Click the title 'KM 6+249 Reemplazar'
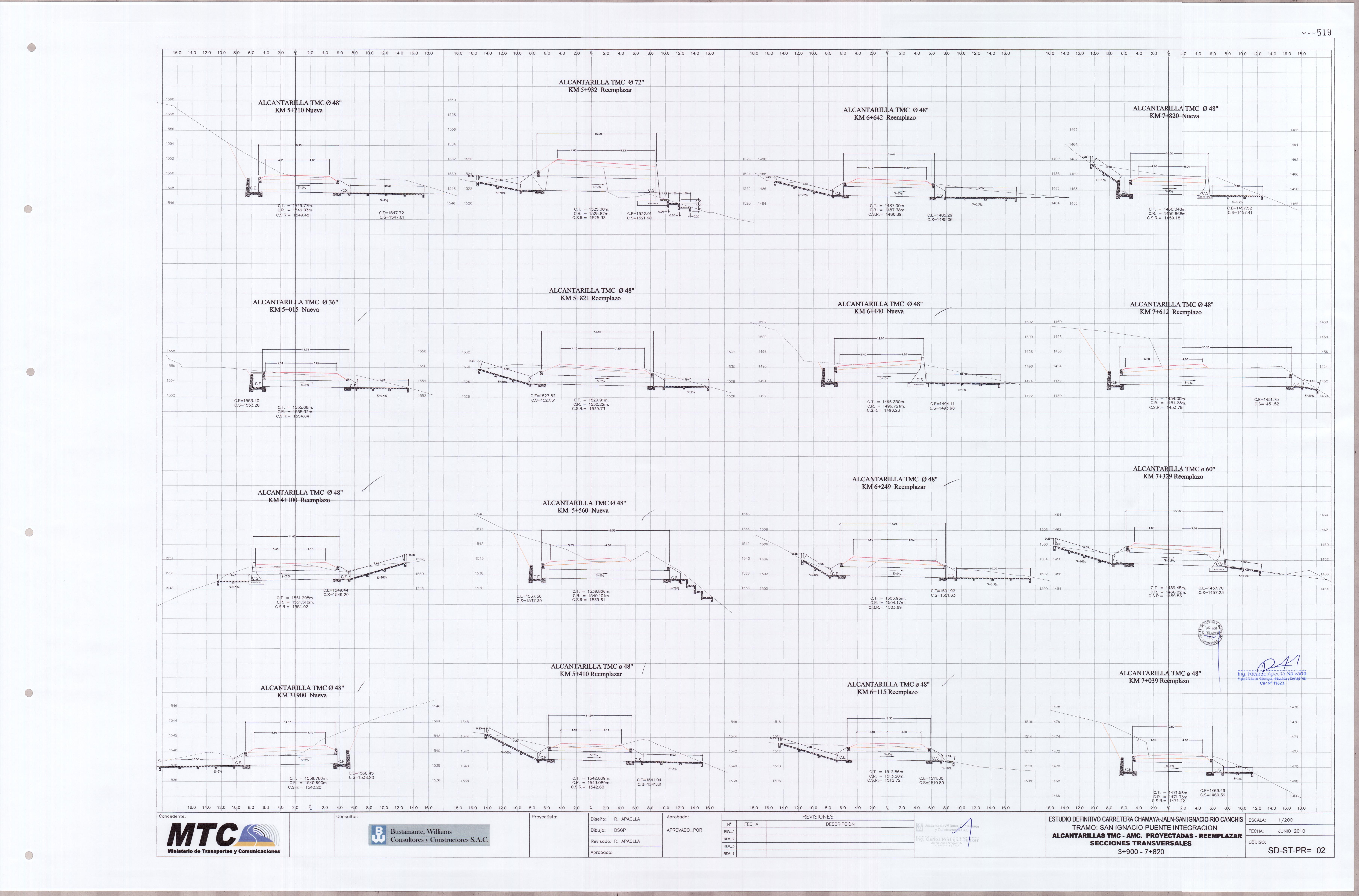The height and width of the screenshot is (896, 1359). coord(893,487)
